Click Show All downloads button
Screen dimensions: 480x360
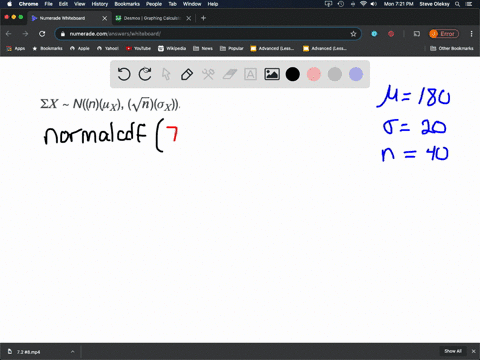453,351
